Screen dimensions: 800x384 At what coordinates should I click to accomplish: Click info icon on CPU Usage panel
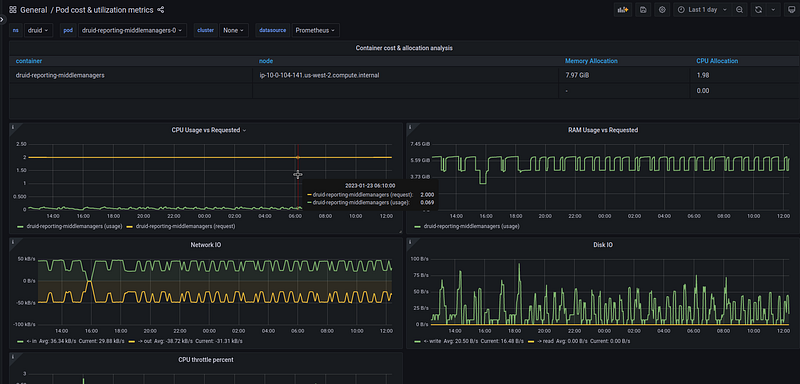click(x=13, y=126)
